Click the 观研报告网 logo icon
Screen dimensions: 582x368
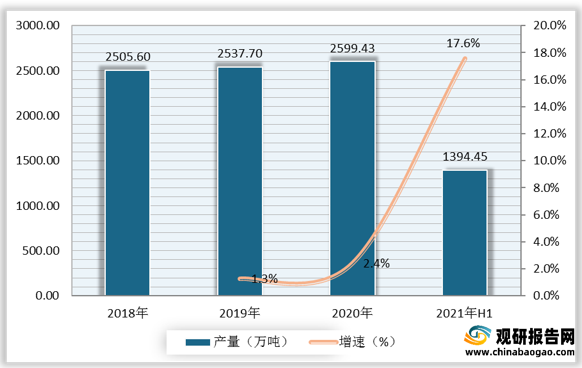pyautogui.click(x=478, y=336)
